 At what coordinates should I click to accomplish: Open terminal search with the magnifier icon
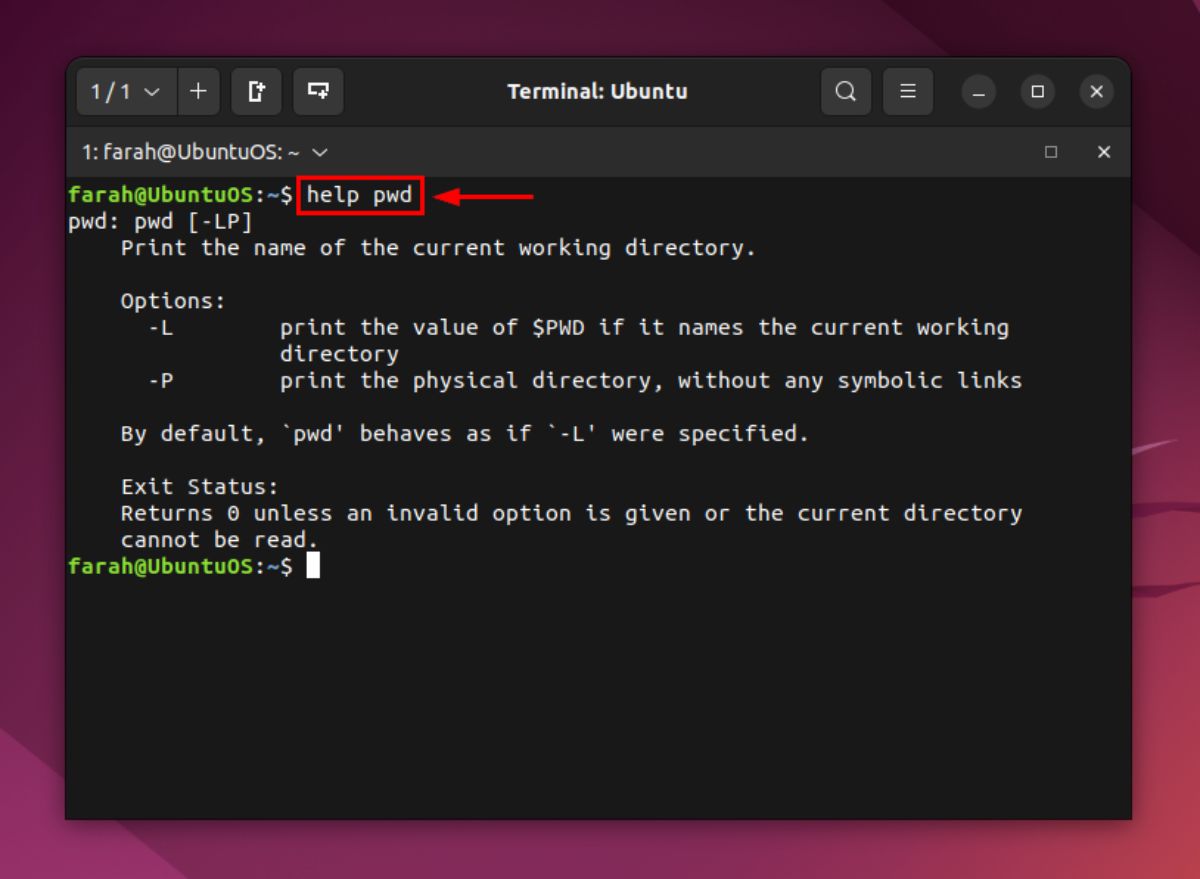click(x=846, y=91)
